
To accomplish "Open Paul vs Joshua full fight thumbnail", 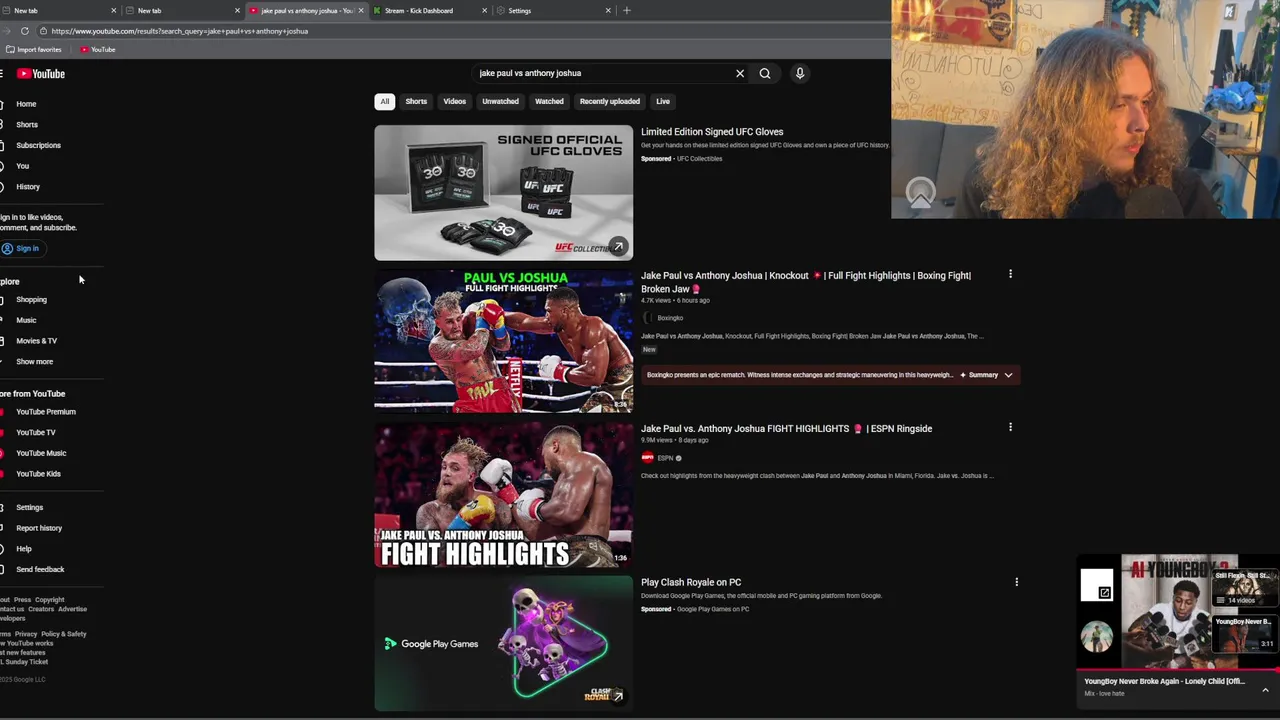I will (x=504, y=340).
